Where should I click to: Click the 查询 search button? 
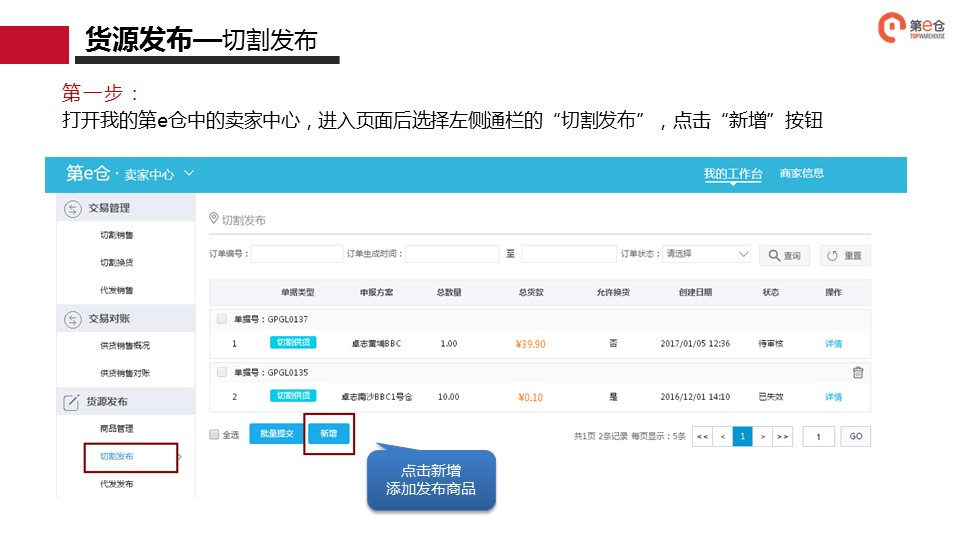pyautogui.click(x=784, y=255)
